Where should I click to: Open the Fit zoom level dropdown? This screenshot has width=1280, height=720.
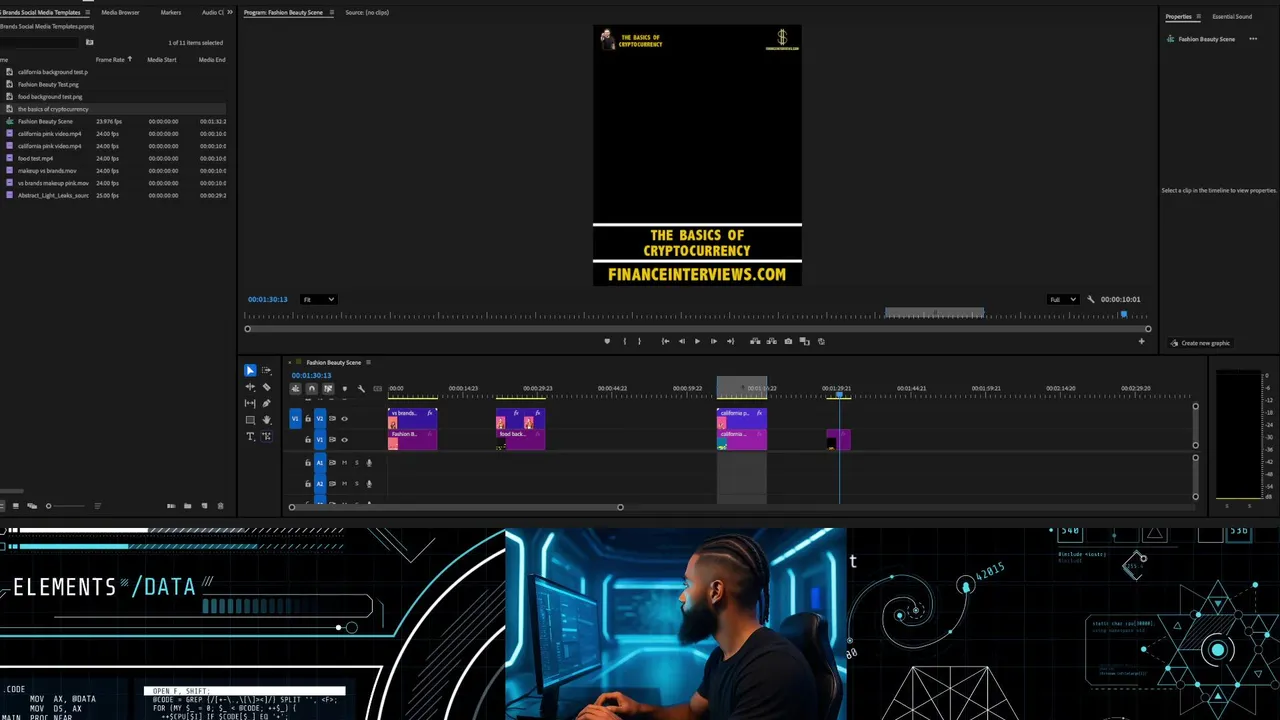pyautogui.click(x=319, y=299)
